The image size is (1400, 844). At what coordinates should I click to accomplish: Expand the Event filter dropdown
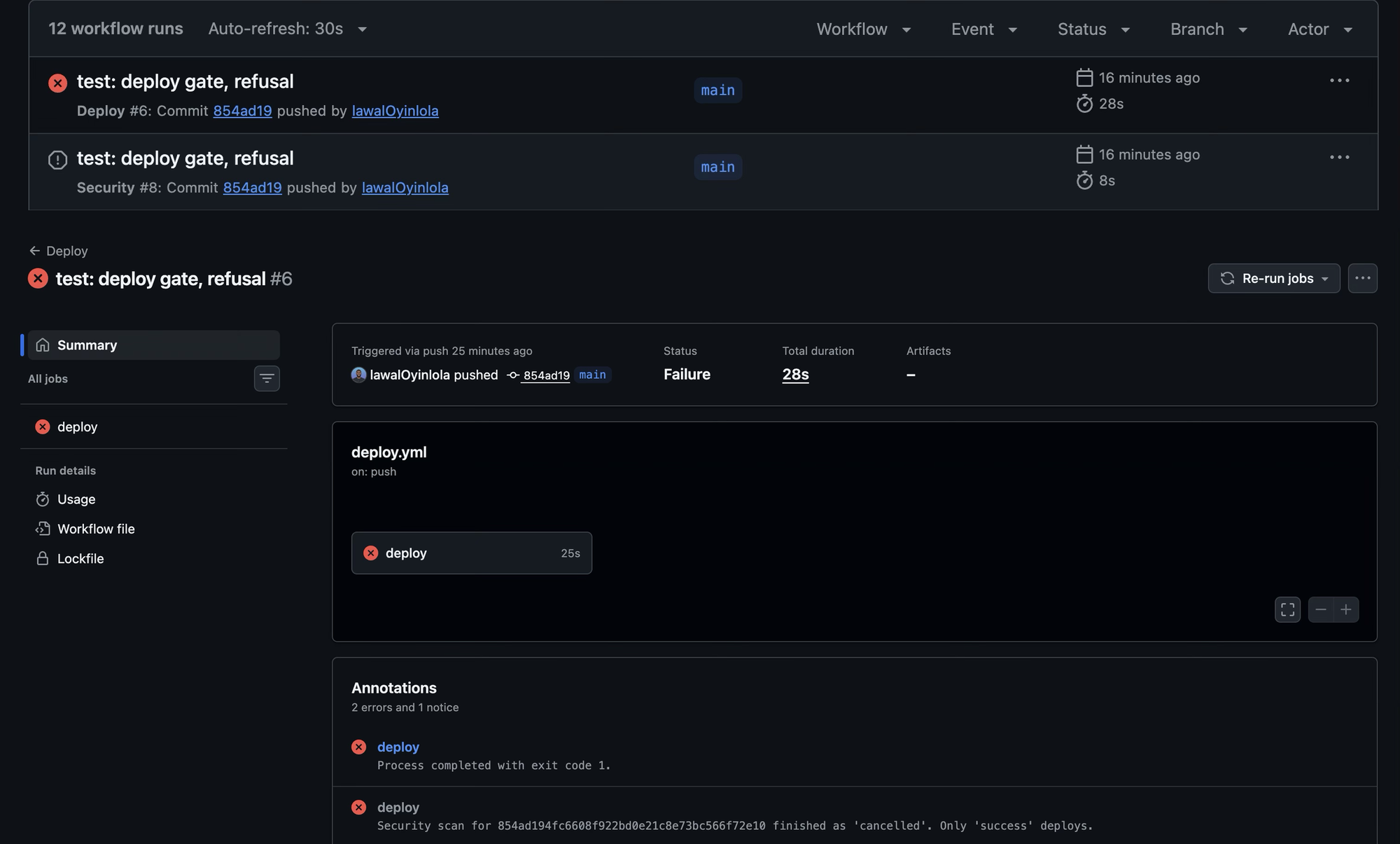click(x=983, y=29)
